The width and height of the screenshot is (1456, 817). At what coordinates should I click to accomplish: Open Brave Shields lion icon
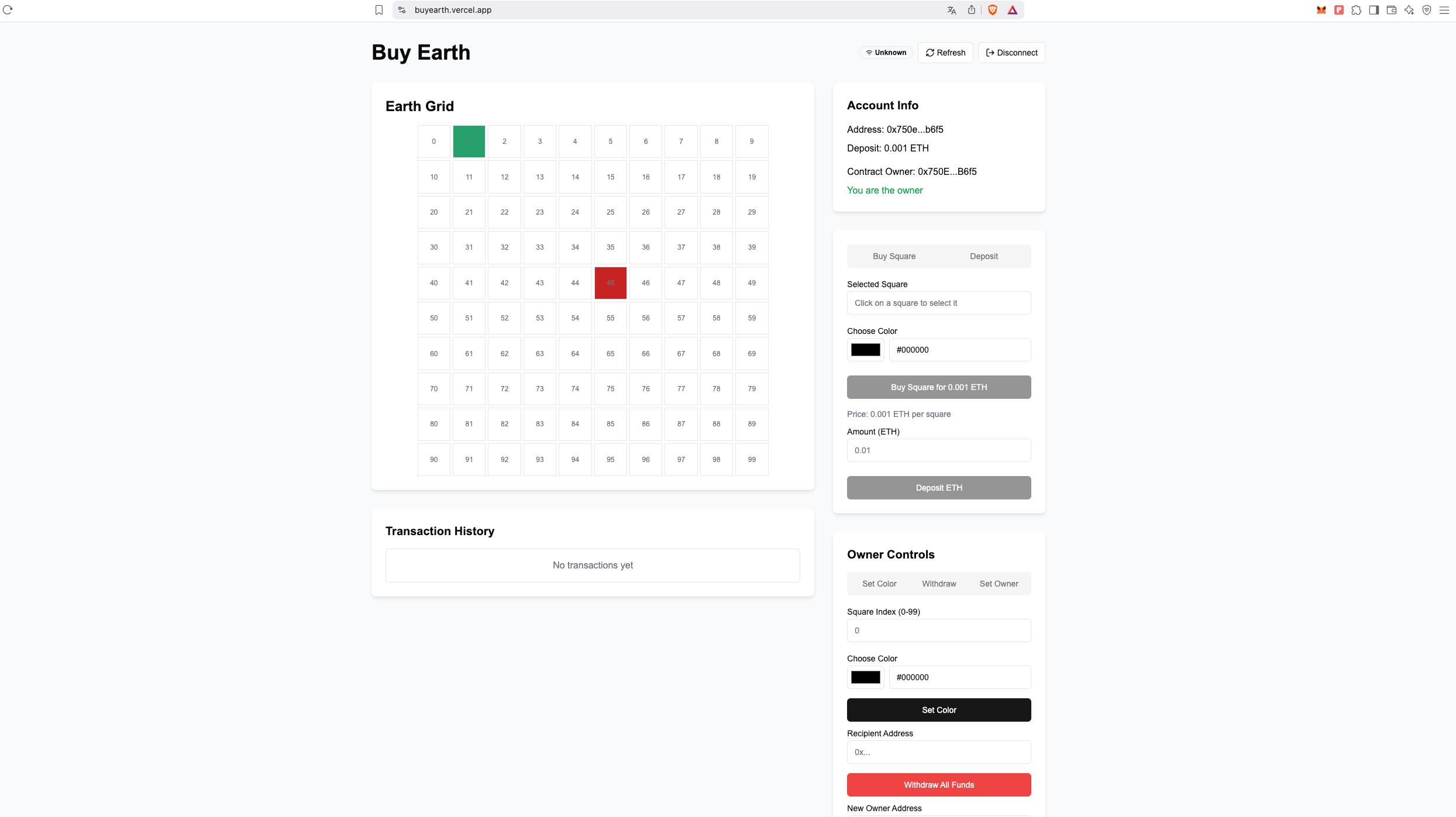coord(993,10)
